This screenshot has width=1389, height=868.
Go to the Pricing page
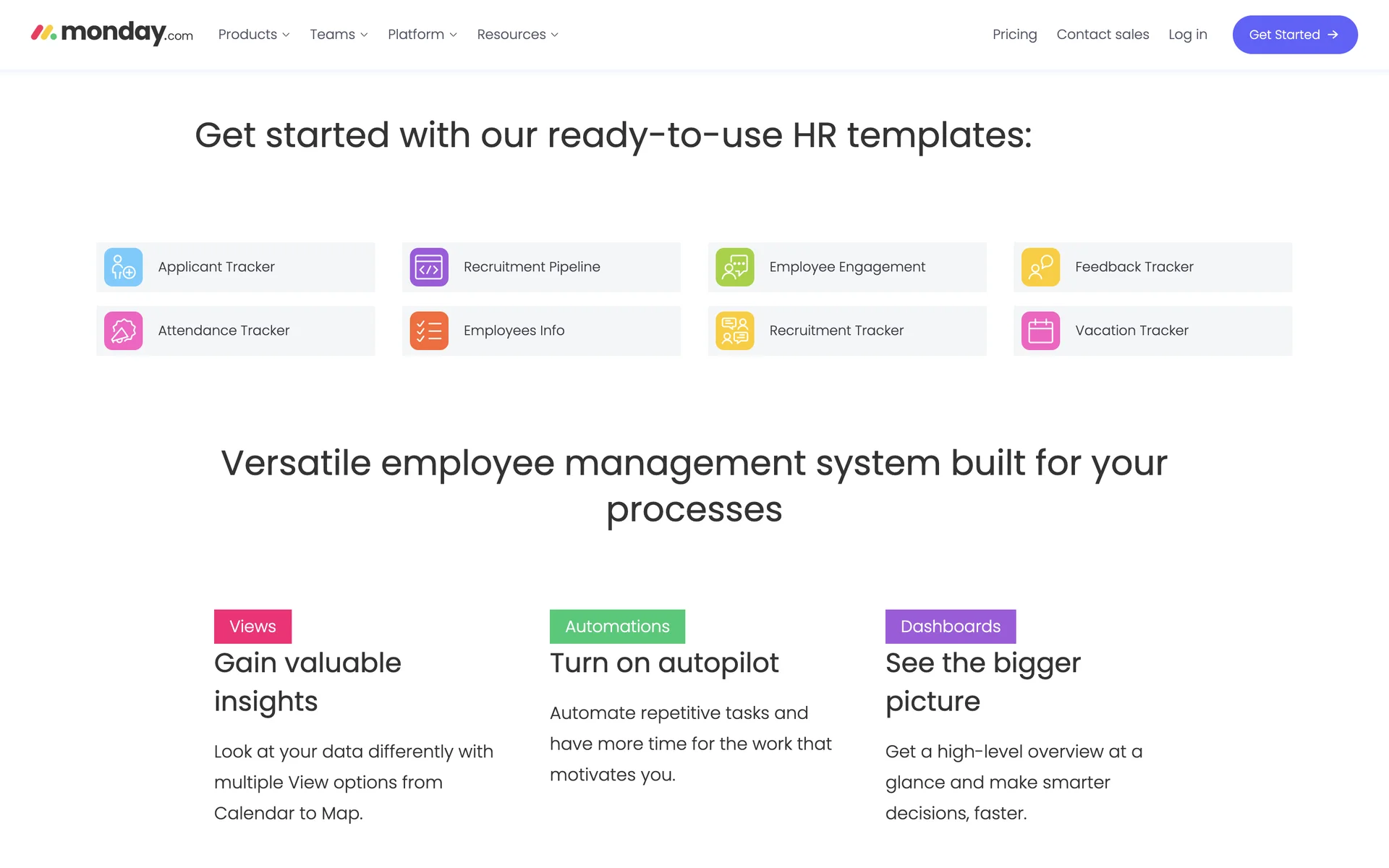pos(1014,35)
